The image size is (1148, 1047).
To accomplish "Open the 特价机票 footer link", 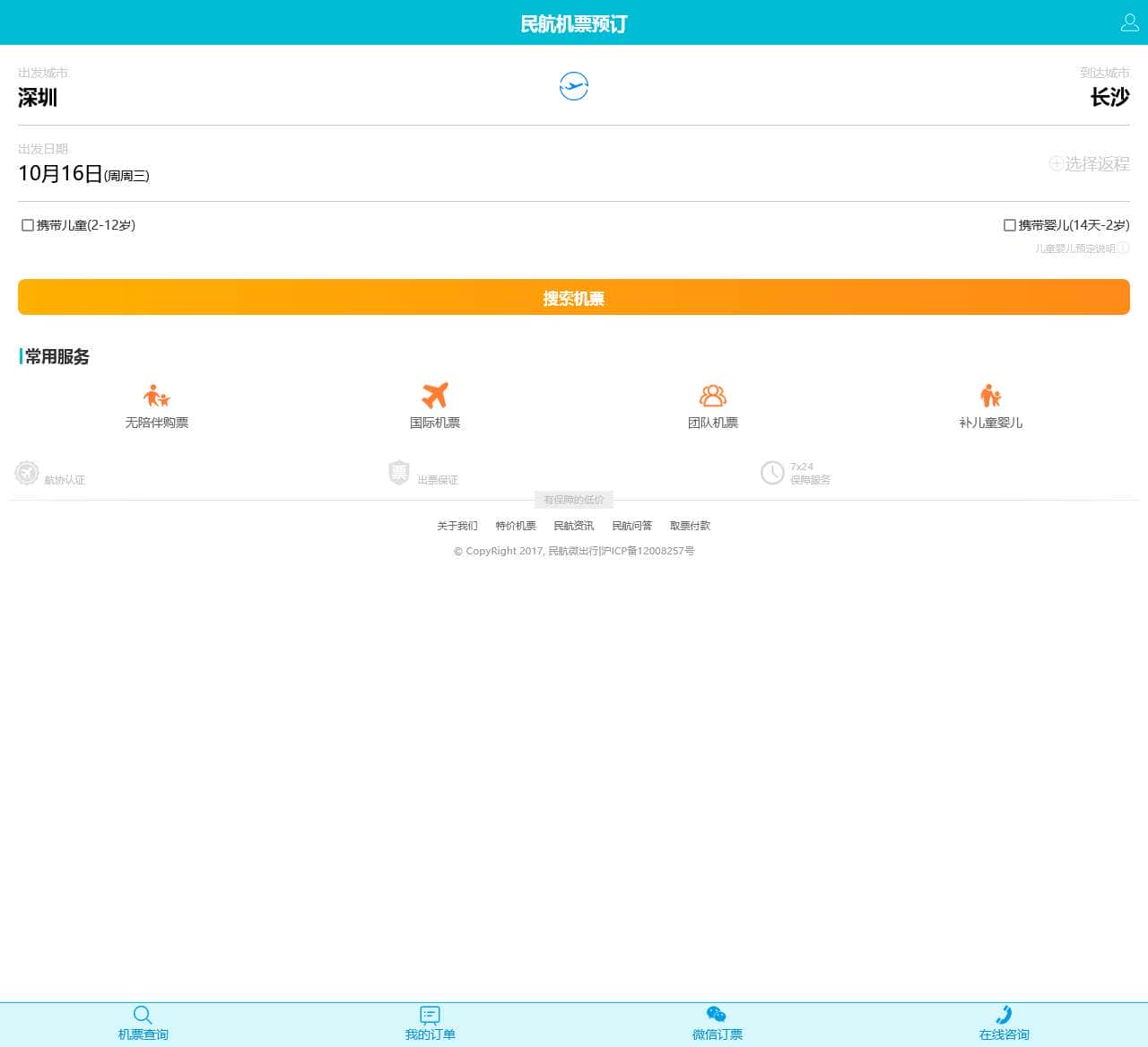I will click(516, 526).
